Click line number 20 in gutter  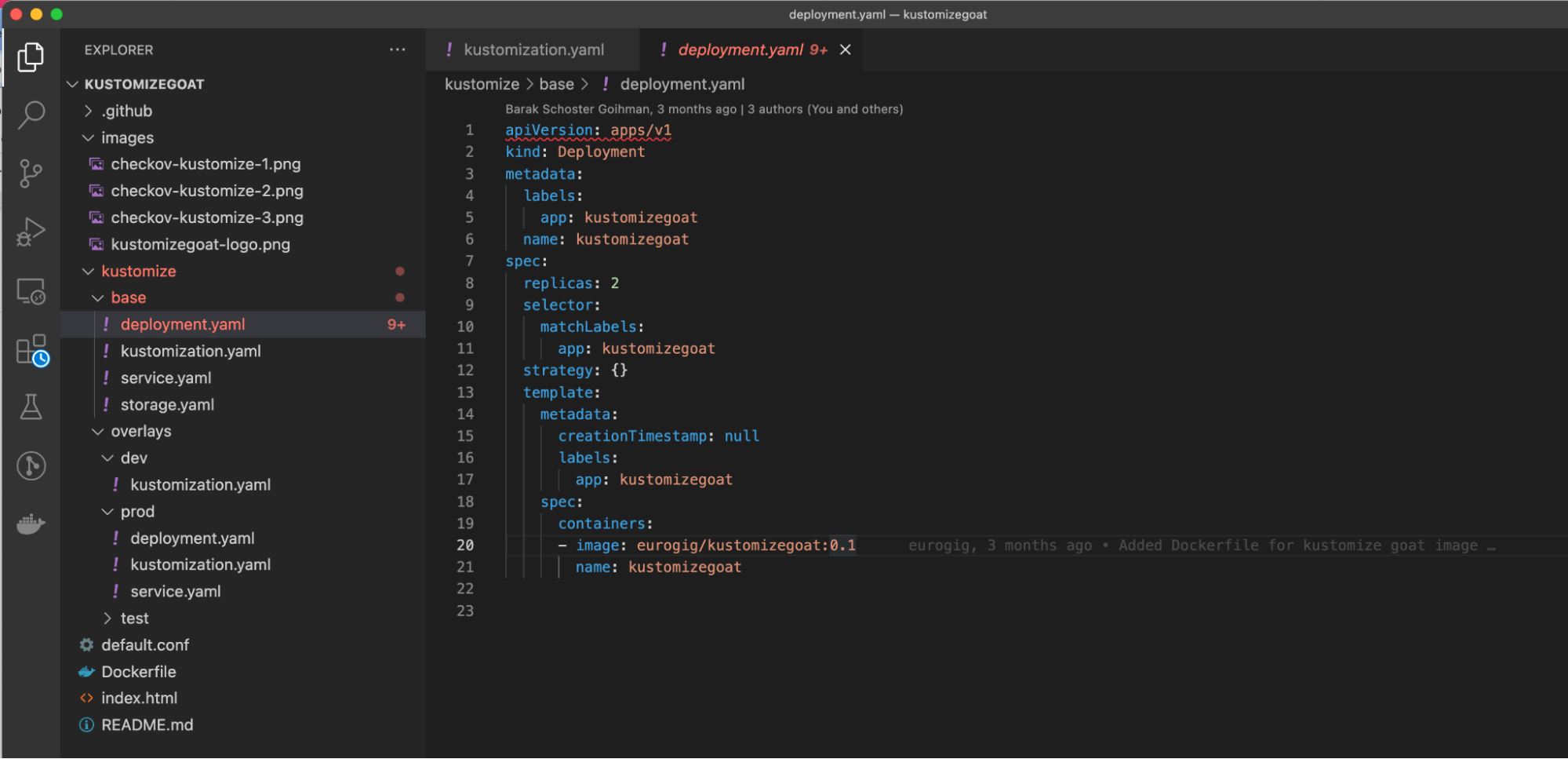[x=465, y=545]
